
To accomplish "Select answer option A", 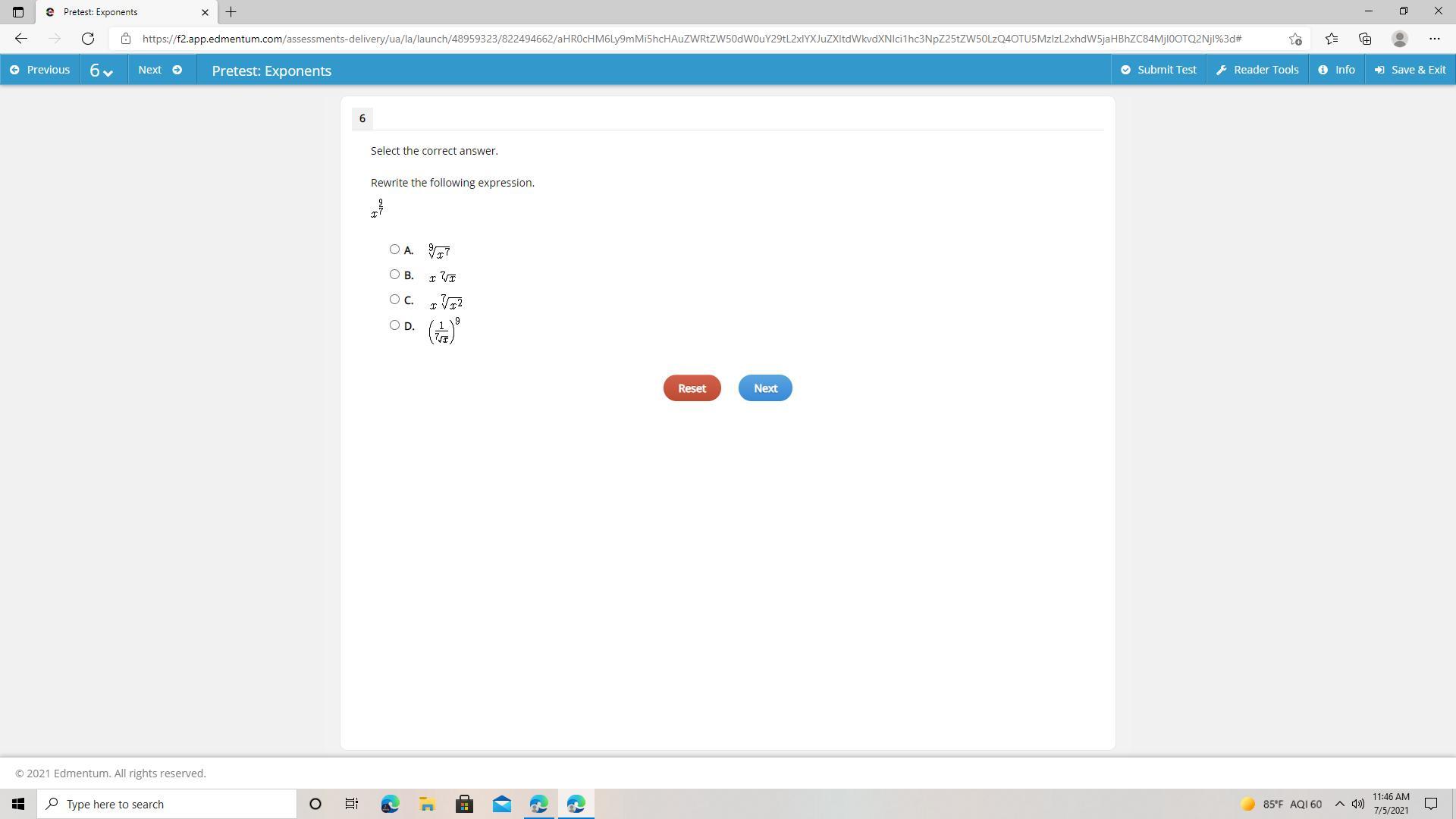I will 394,249.
